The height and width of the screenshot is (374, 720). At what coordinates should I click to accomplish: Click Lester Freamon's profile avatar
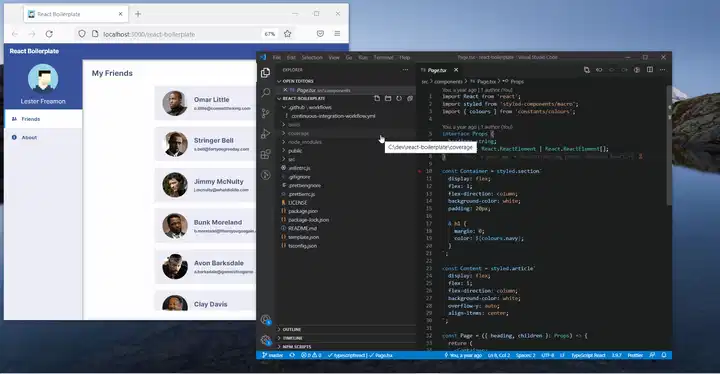click(43, 79)
